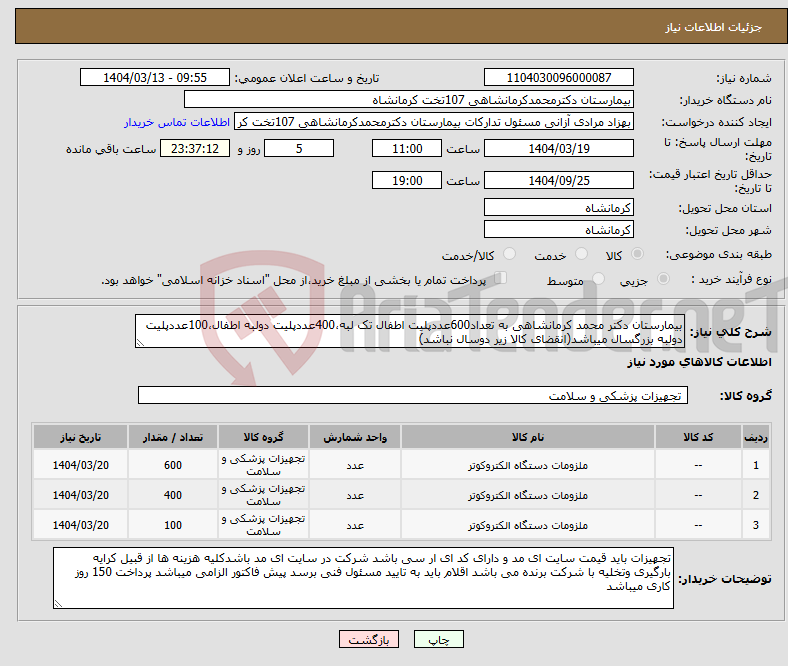
Task: Click item name ملزومات دستگاه الکتروکوتر in row 2
Action: 528,496
